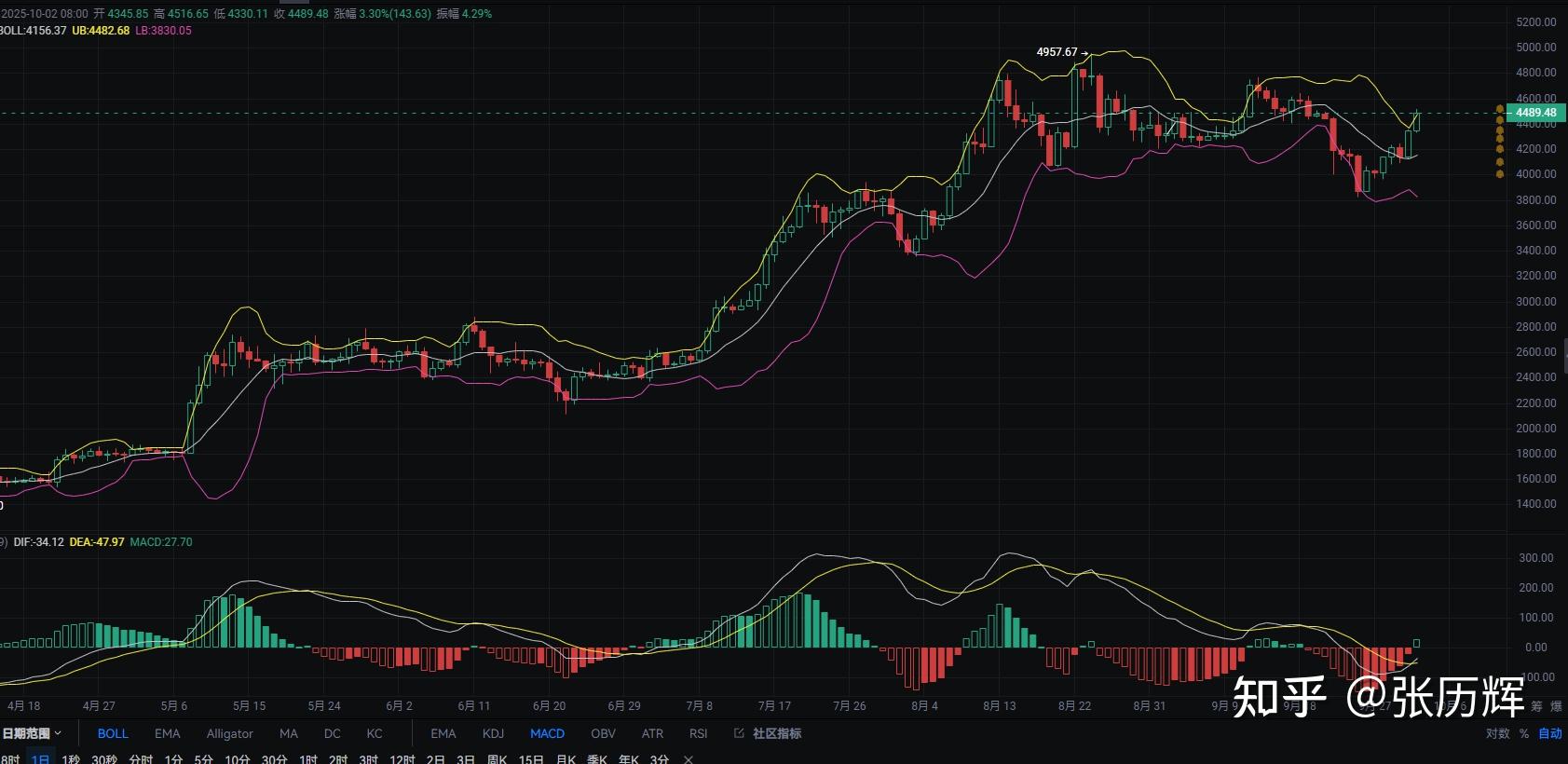The height and width of the screenshot is (764, 1568).
Task: Click the current price tag 4489.48
Action: tap(1534, 113)
